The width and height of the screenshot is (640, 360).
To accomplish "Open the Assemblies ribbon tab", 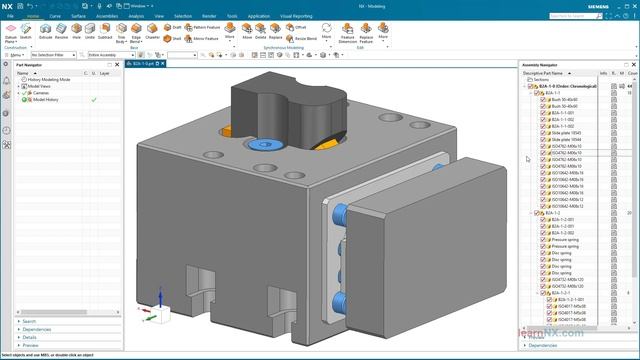I will point(107,16).
